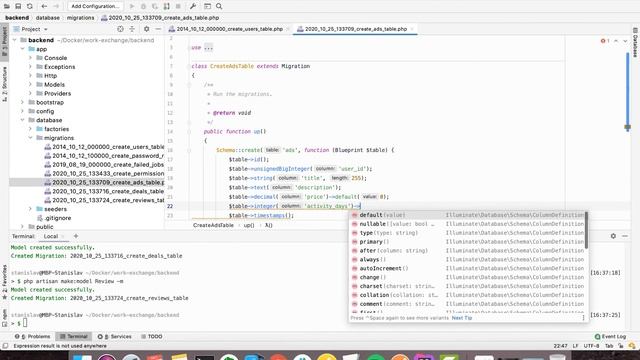Image resolution: width=640 pixels, height=360 pixels.
Task: Expand the Providers folder
Action: click(31, 93)
